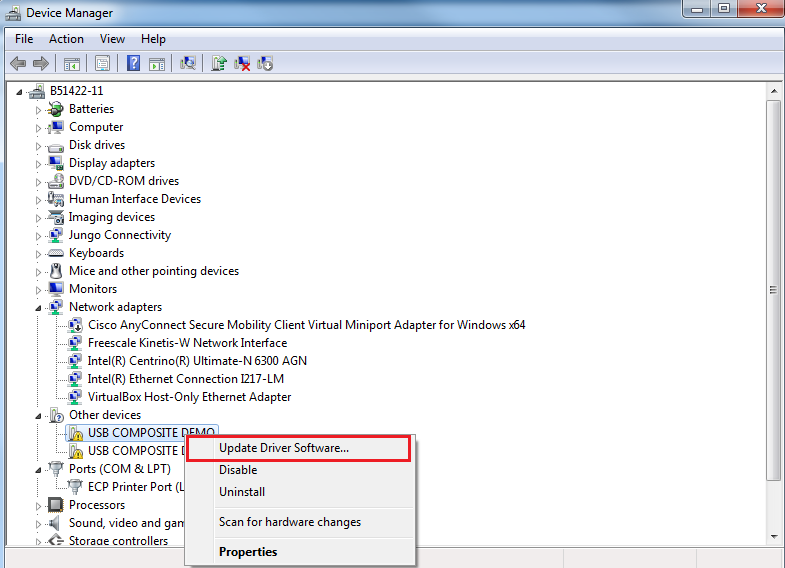Choose Update Driver Software from context menu
This screenshot has width=785, height=568.
[284, 448]
